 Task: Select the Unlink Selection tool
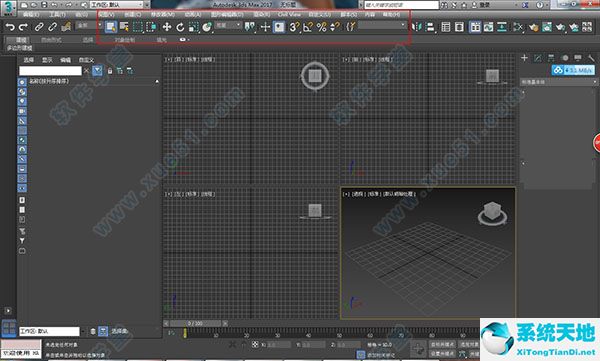point(52,27)
